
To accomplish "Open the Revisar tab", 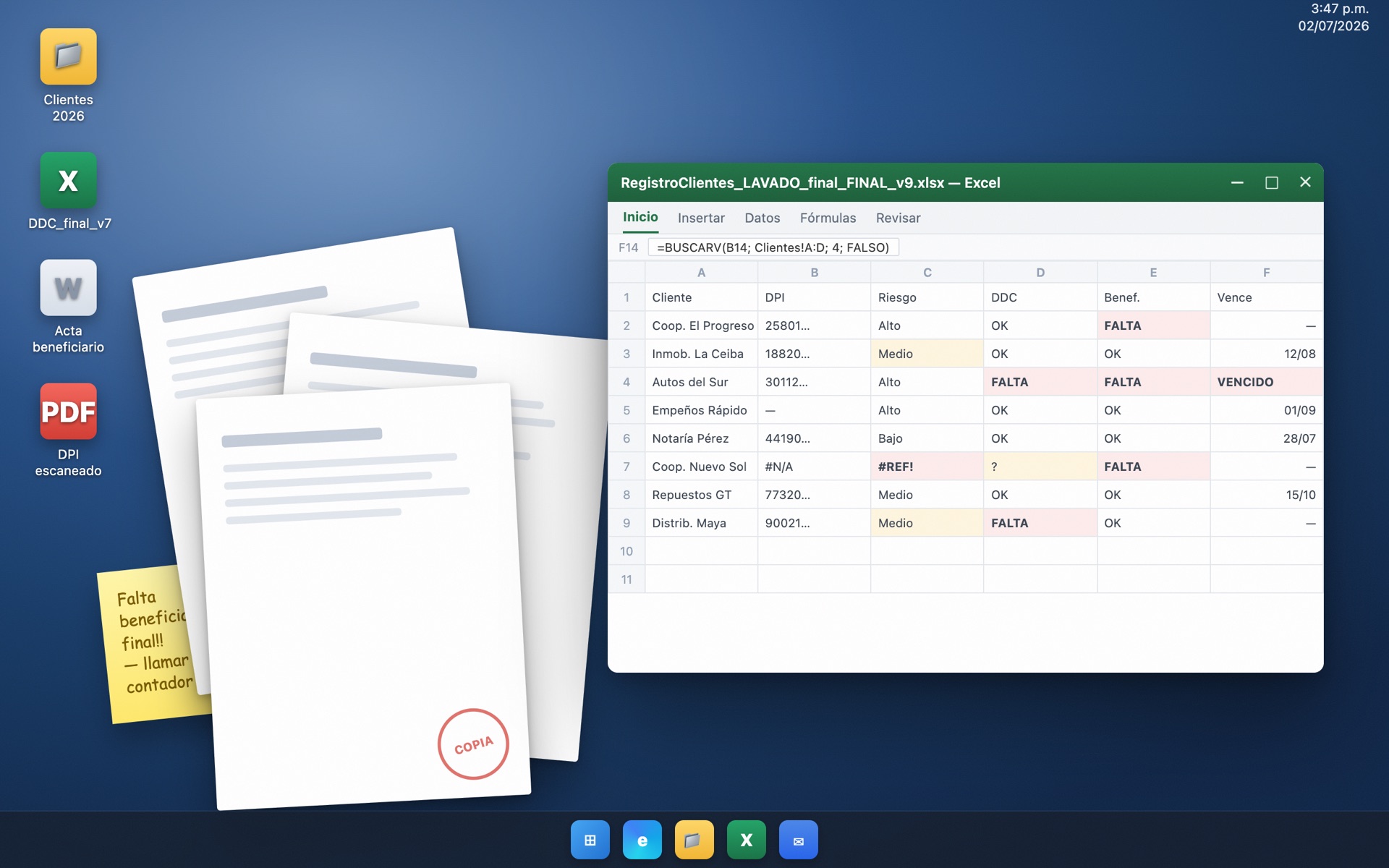I will (898, 218).
